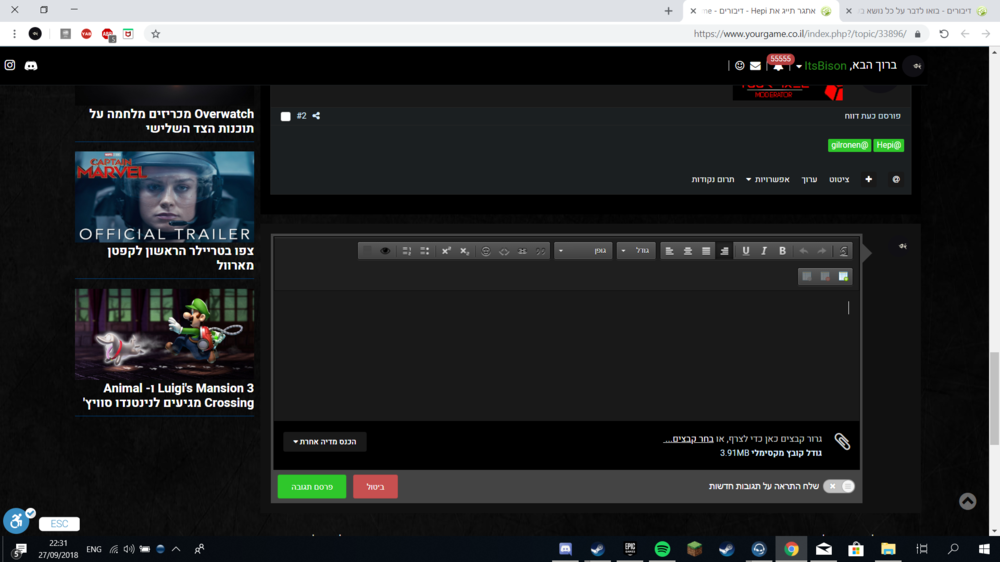1000x562 pixels.
Task: Toggle bold formatting in the editor
Action: [x=782, y=251]
